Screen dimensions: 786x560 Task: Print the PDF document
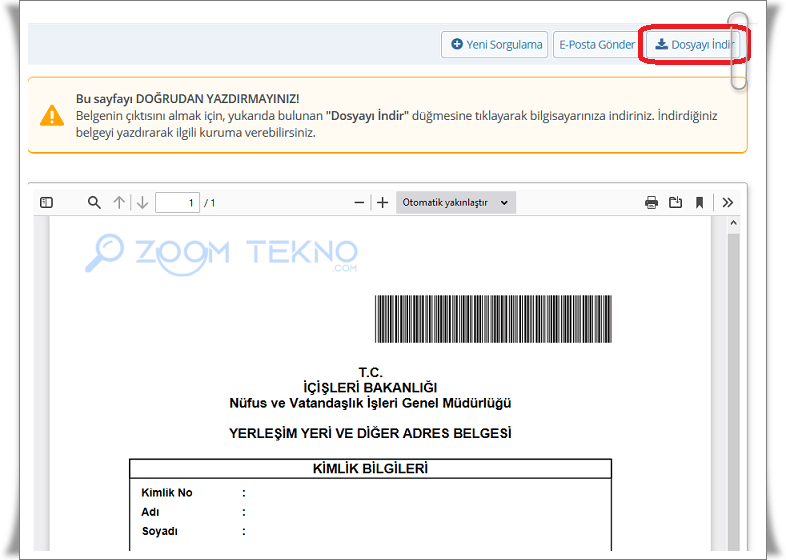pyautogui.click(x=651, y=203)
